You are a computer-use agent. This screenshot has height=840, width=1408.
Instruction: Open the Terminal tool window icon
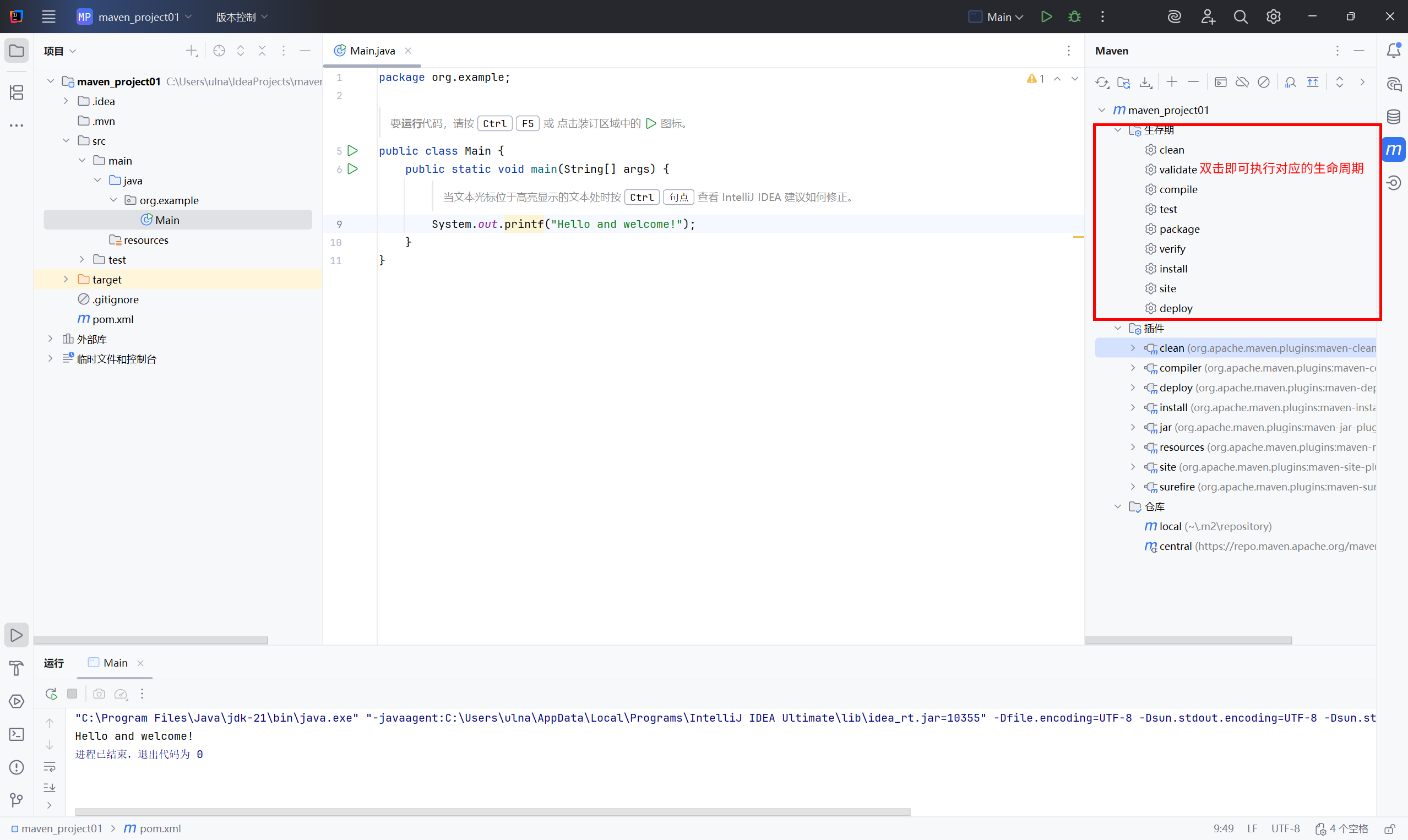17,734
